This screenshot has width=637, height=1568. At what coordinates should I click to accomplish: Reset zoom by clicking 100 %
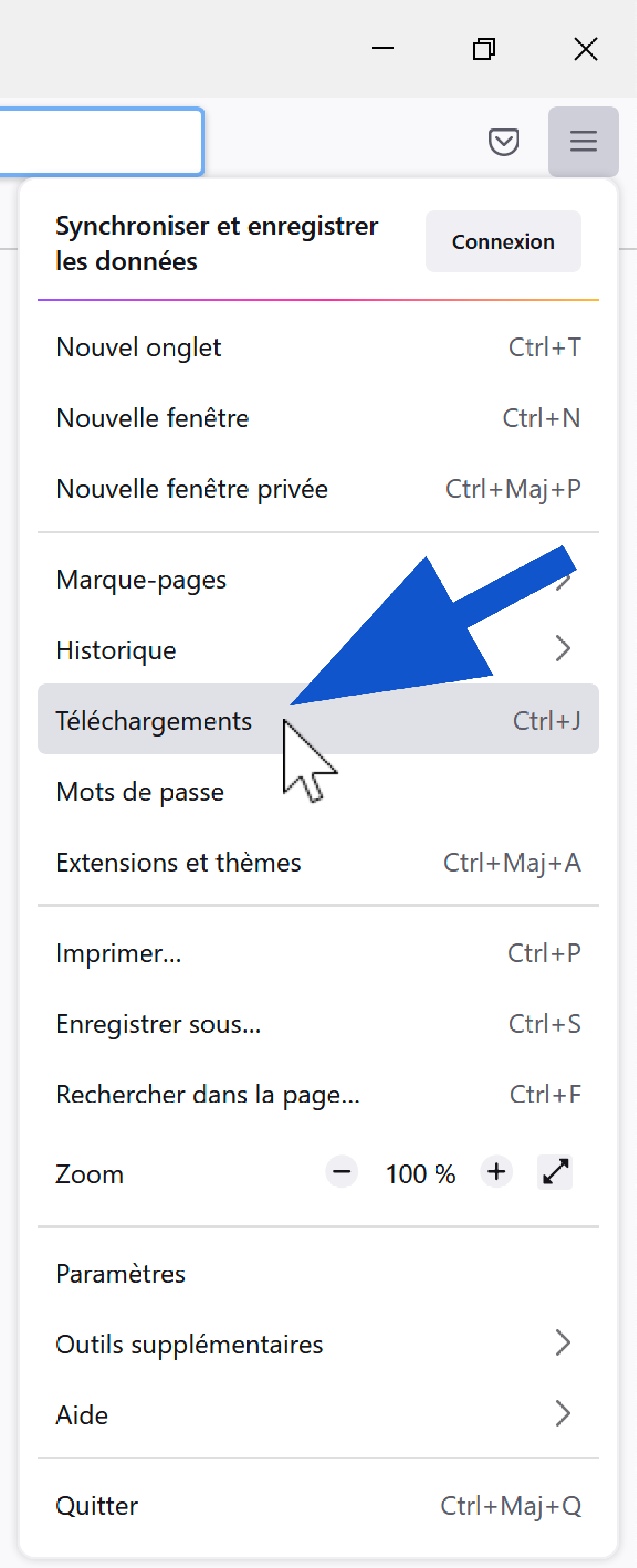tap(420, 1173)
